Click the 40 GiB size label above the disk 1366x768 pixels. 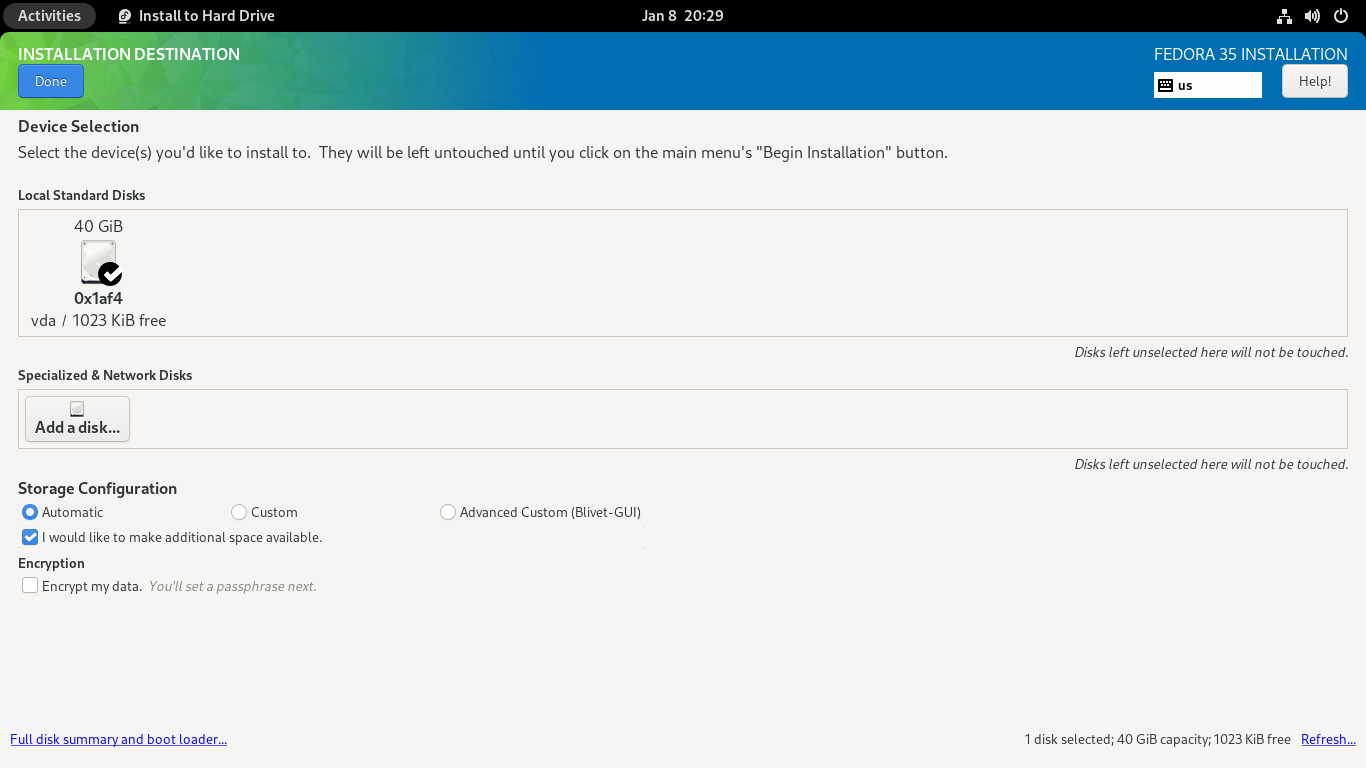98,226
